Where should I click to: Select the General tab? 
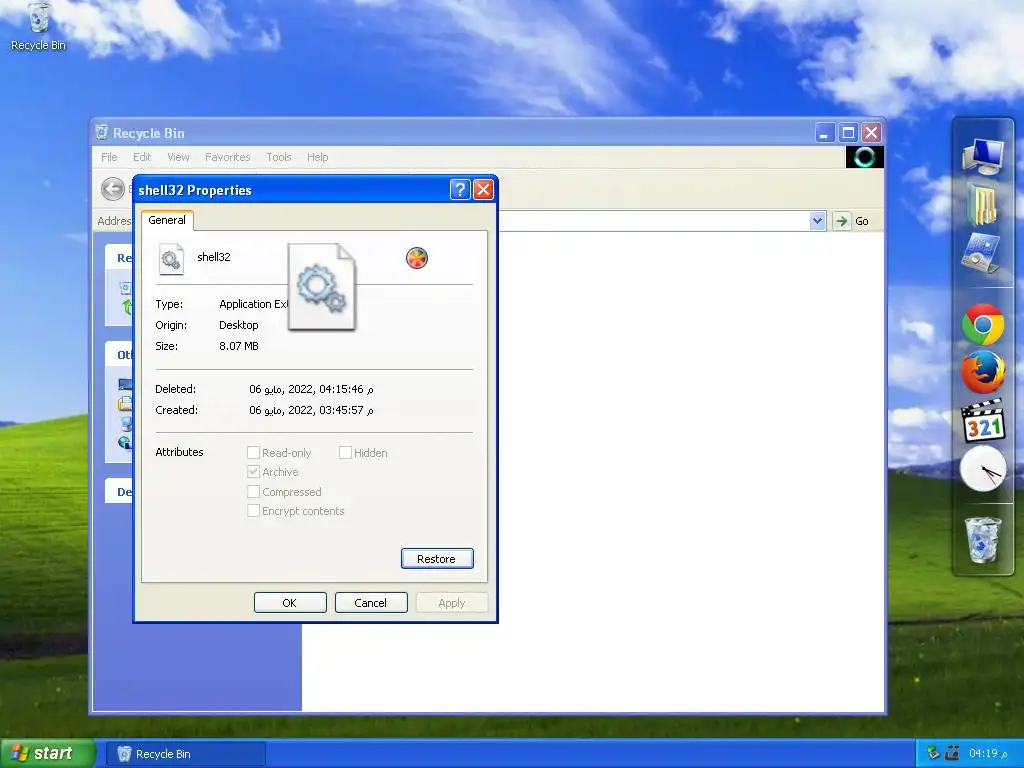click(167, 220)
